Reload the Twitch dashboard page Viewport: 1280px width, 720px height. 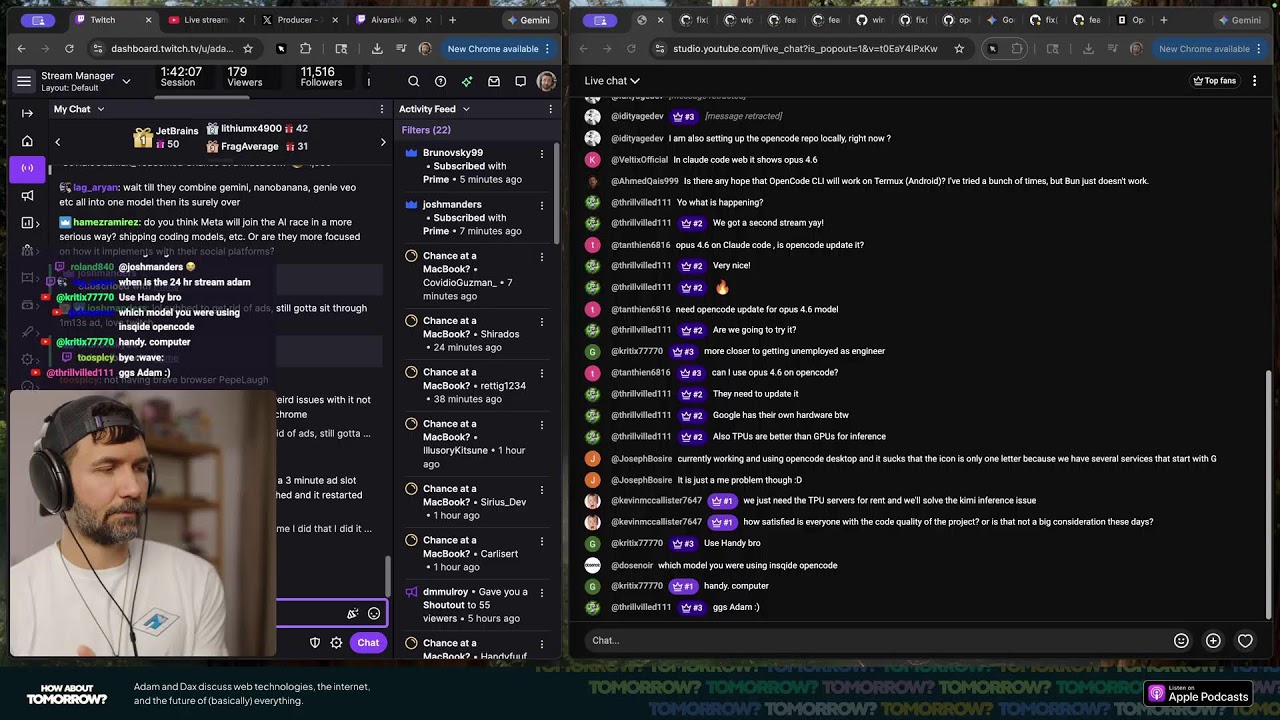point(69,49)
